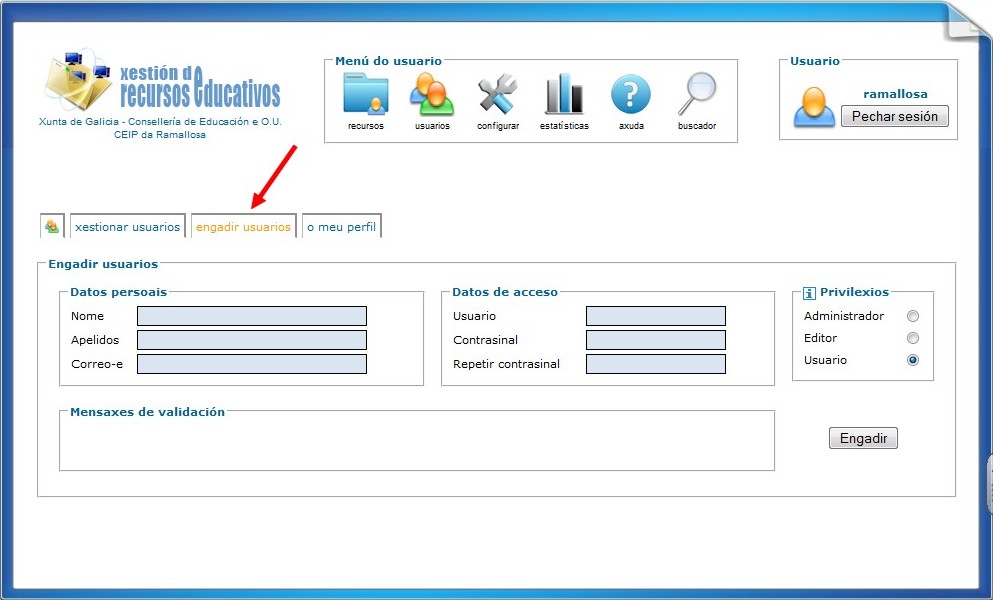
Task: Click the axuda help icon
Action: coord(630,96)
